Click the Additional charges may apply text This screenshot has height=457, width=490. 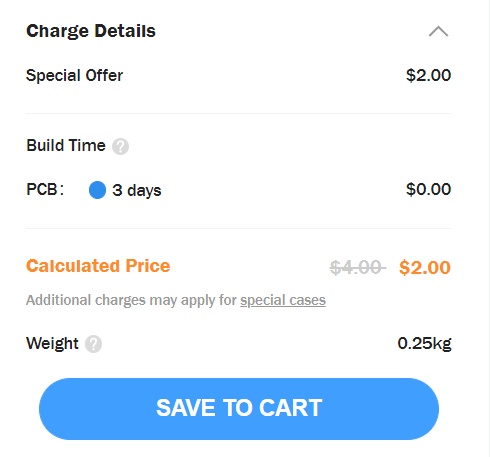pos(131,300)
